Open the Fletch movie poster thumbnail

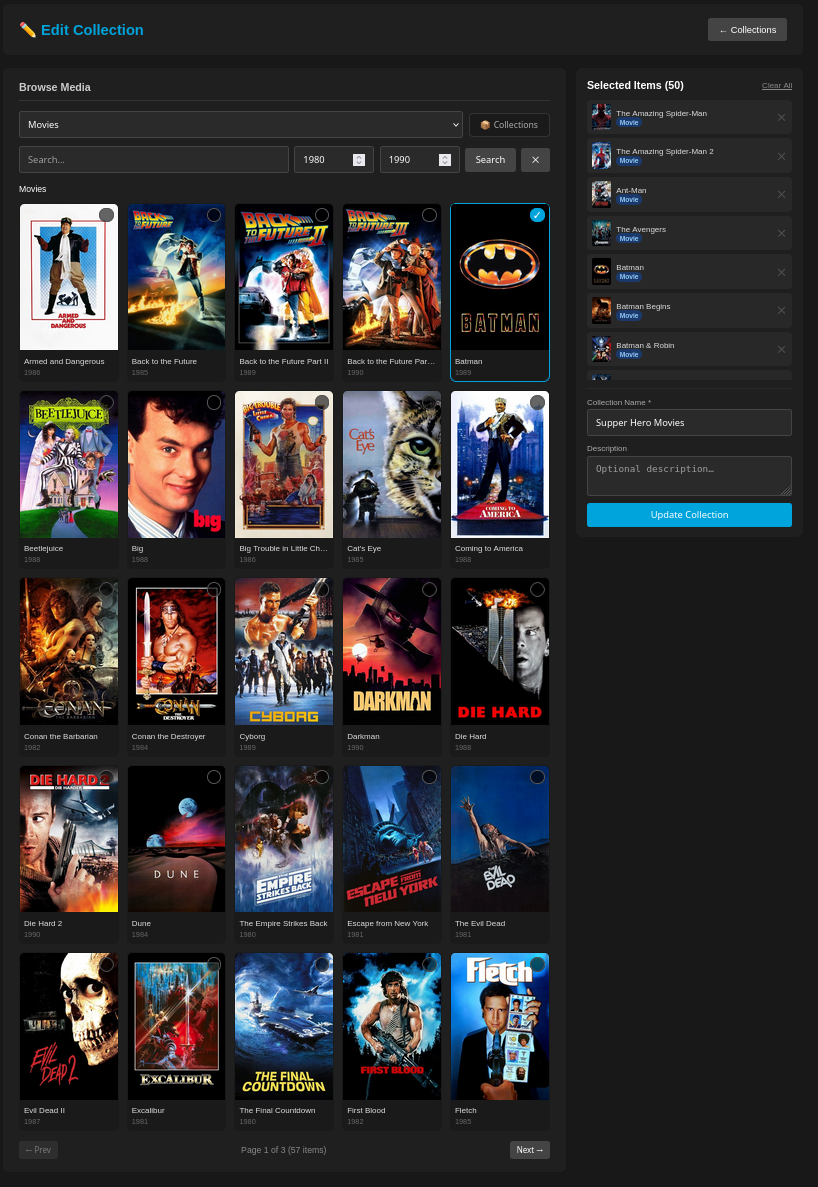[x=499, y=1026]
